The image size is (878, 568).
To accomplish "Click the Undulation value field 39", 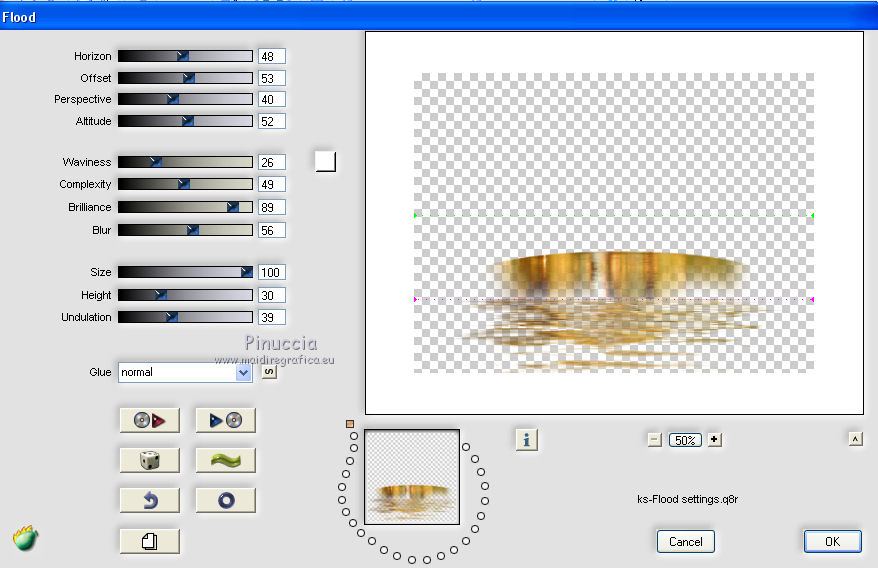I will click(x=272, y=317).
